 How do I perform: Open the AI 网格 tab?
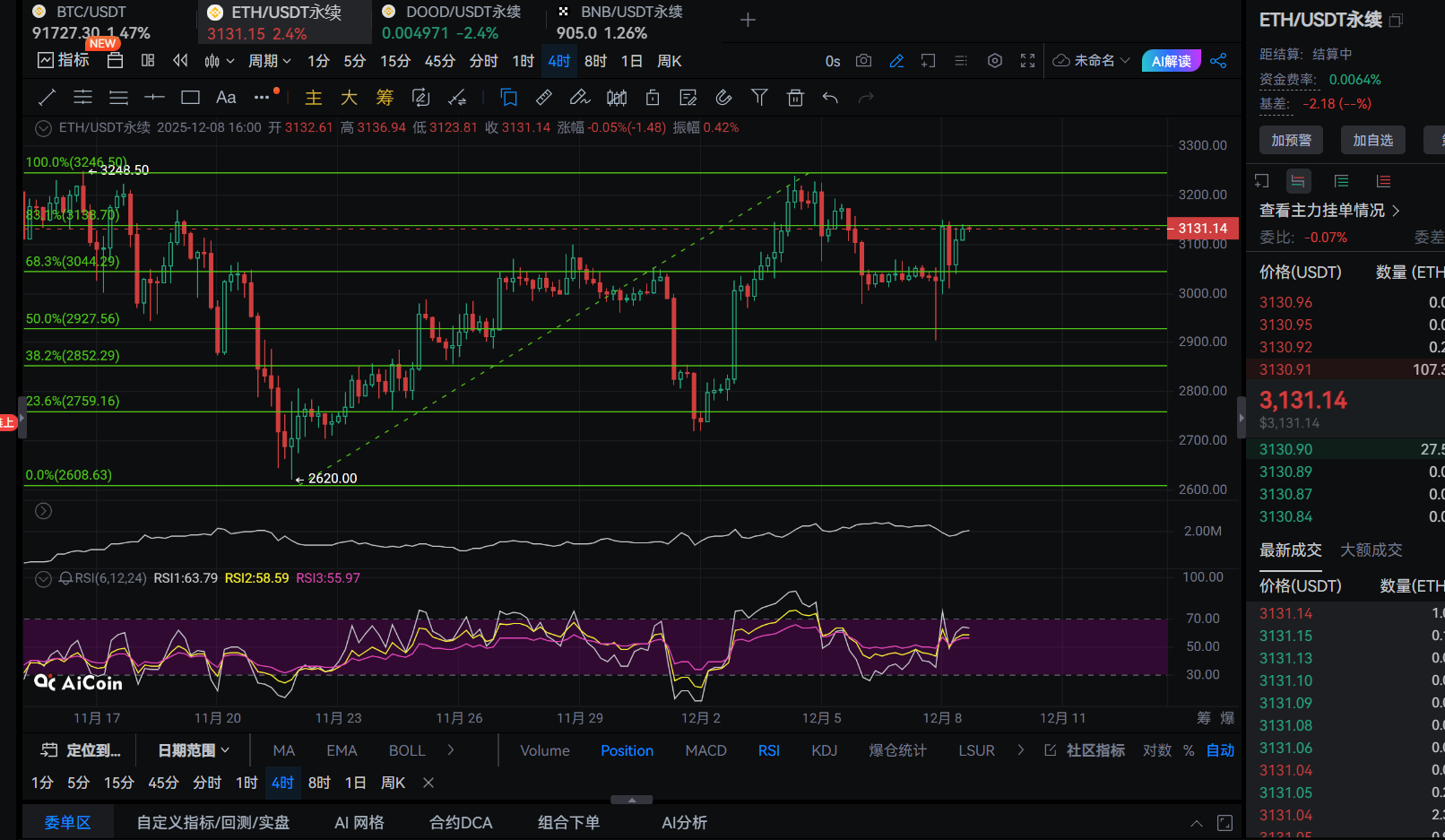click(359, 822)
